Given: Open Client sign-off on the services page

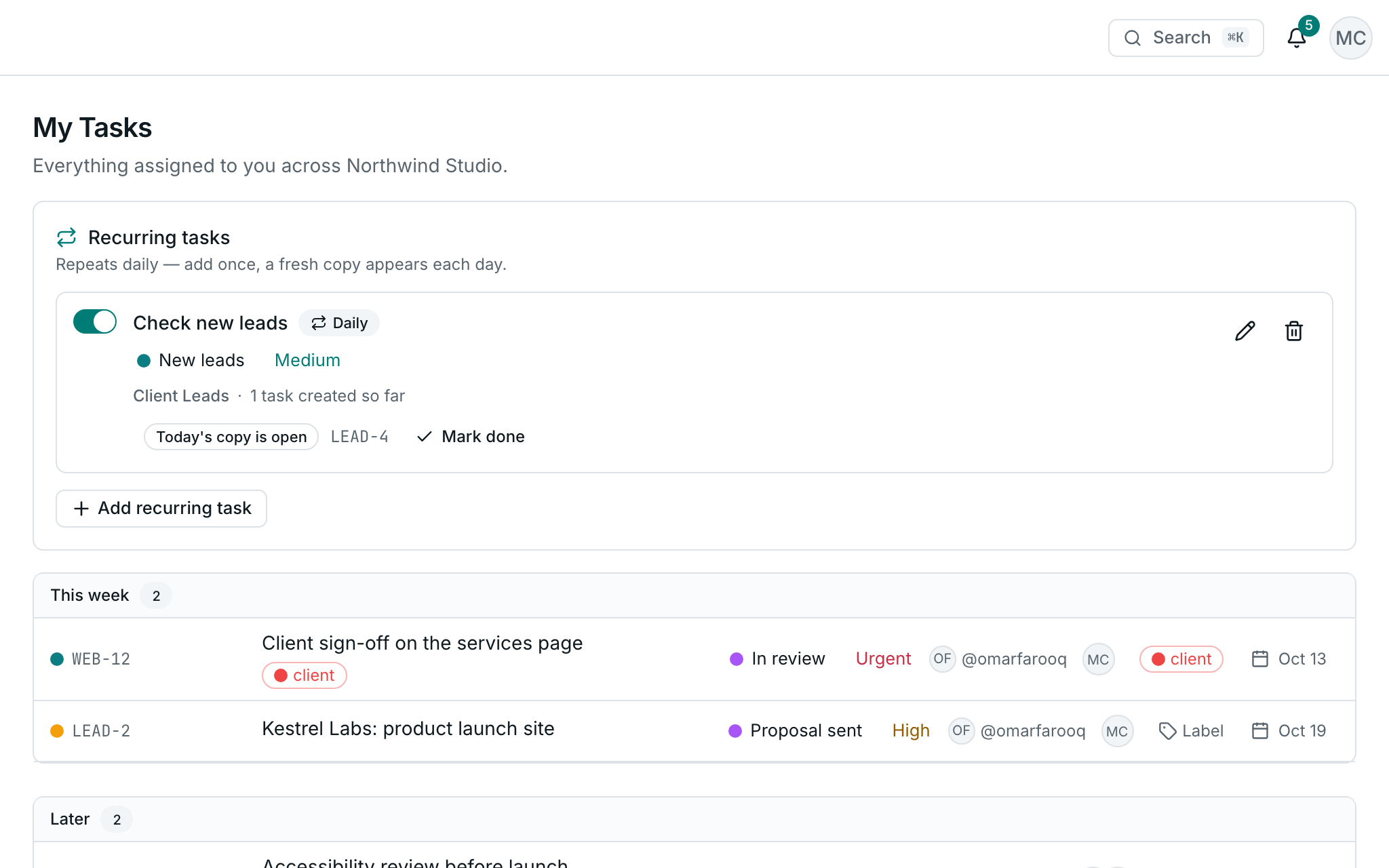Looking at the screenshot, I should [423, 643].
